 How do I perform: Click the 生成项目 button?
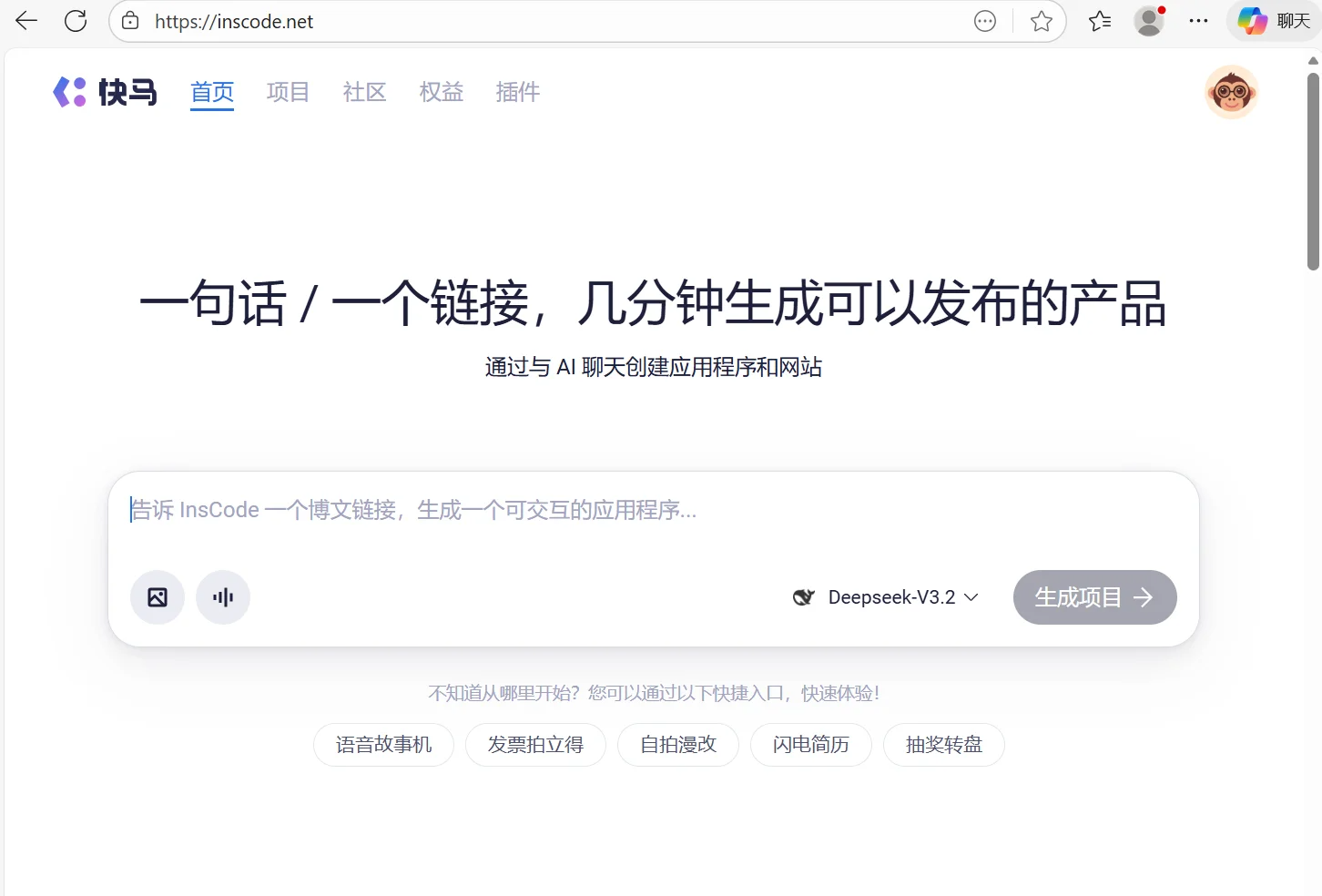(1094, 597)
